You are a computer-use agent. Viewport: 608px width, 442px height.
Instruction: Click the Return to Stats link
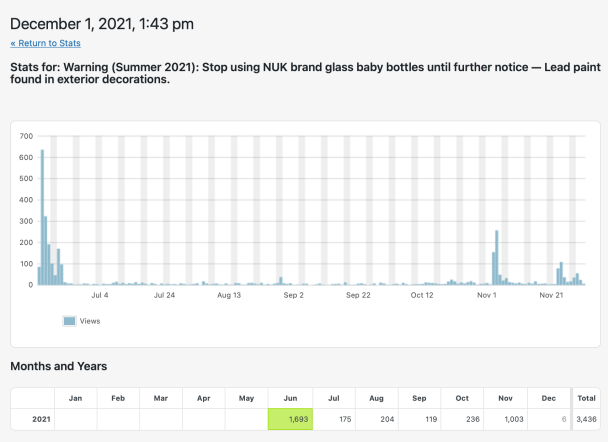45,43
